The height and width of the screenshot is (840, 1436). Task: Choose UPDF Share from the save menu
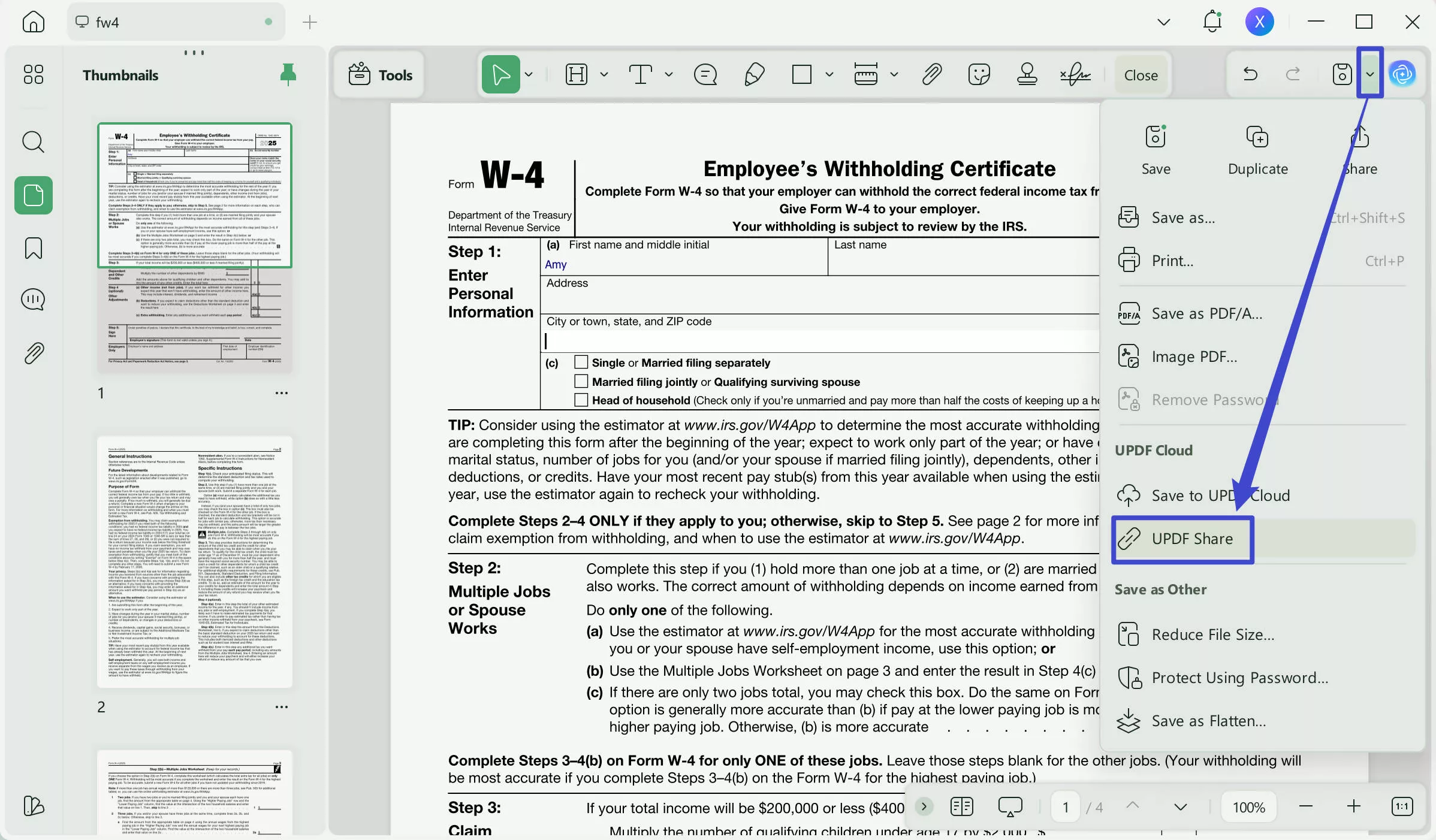tap(1191, 539)
